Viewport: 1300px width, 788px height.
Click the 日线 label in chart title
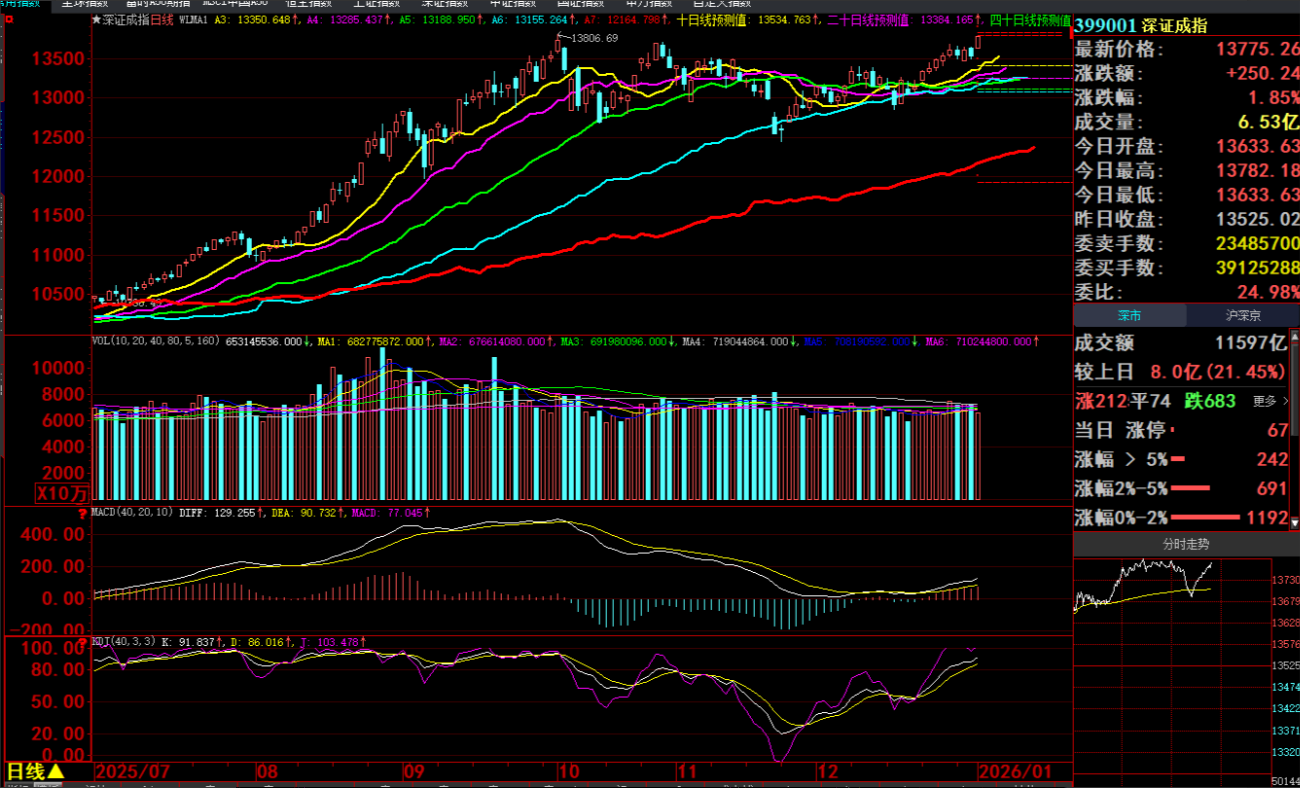pyautogui.click(x=163, y=20)
